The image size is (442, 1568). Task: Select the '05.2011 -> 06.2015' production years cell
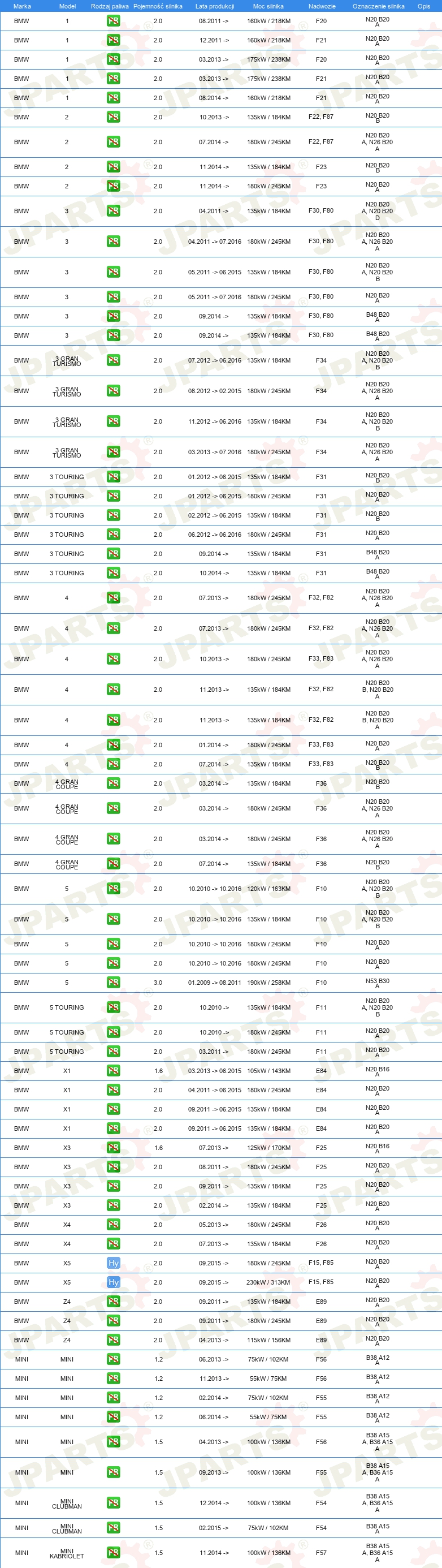point(215,272)
